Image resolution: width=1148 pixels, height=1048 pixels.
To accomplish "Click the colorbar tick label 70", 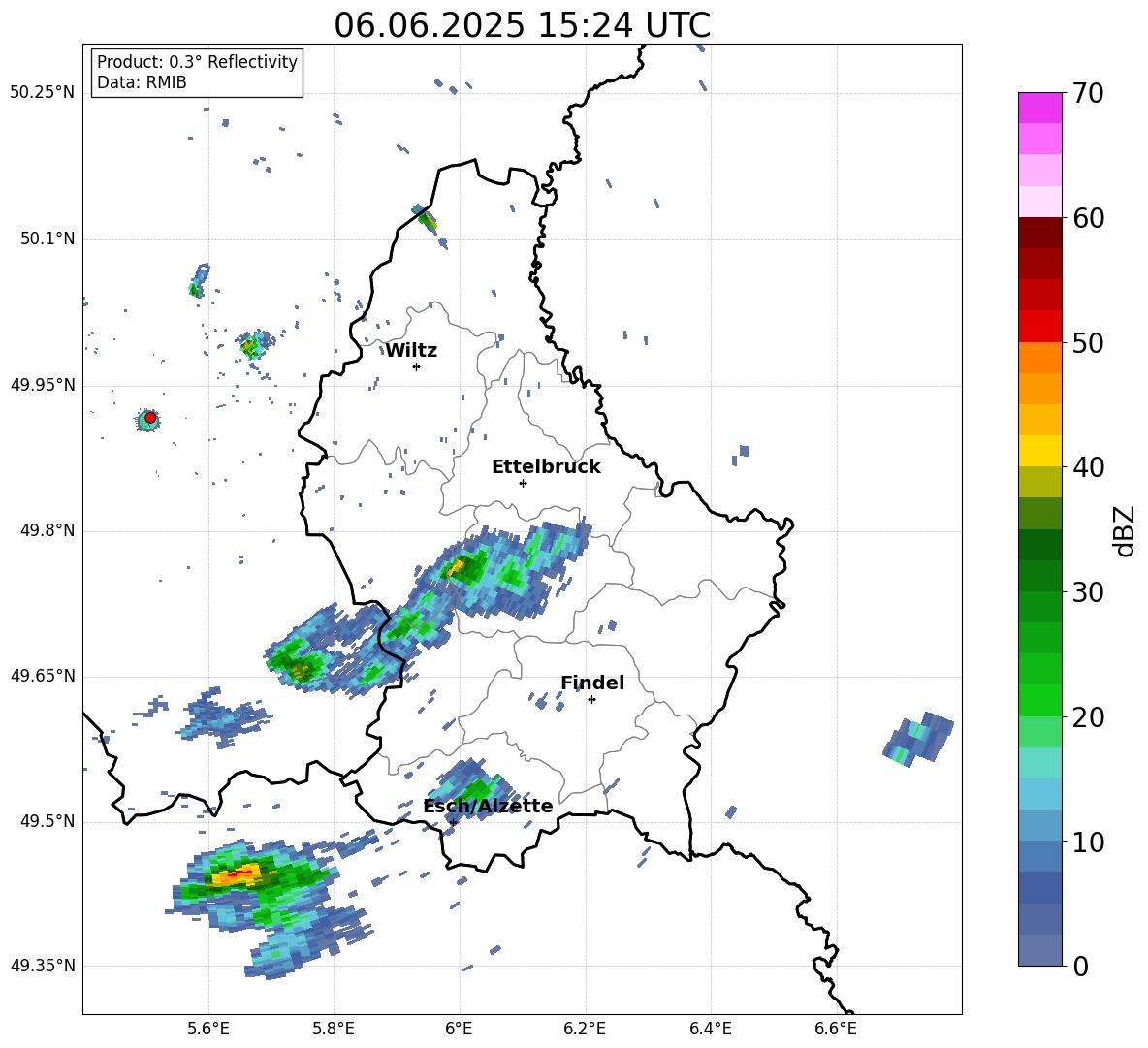I will point(1089,93).
